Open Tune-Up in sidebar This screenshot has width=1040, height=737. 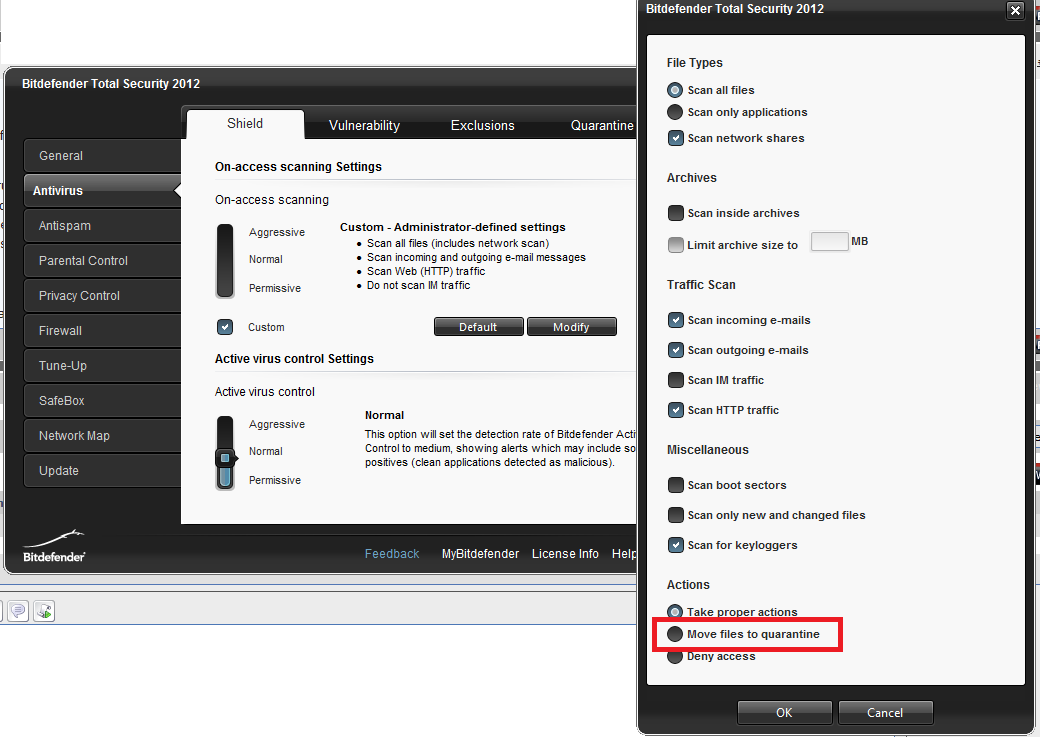click(x=103, y=366)
